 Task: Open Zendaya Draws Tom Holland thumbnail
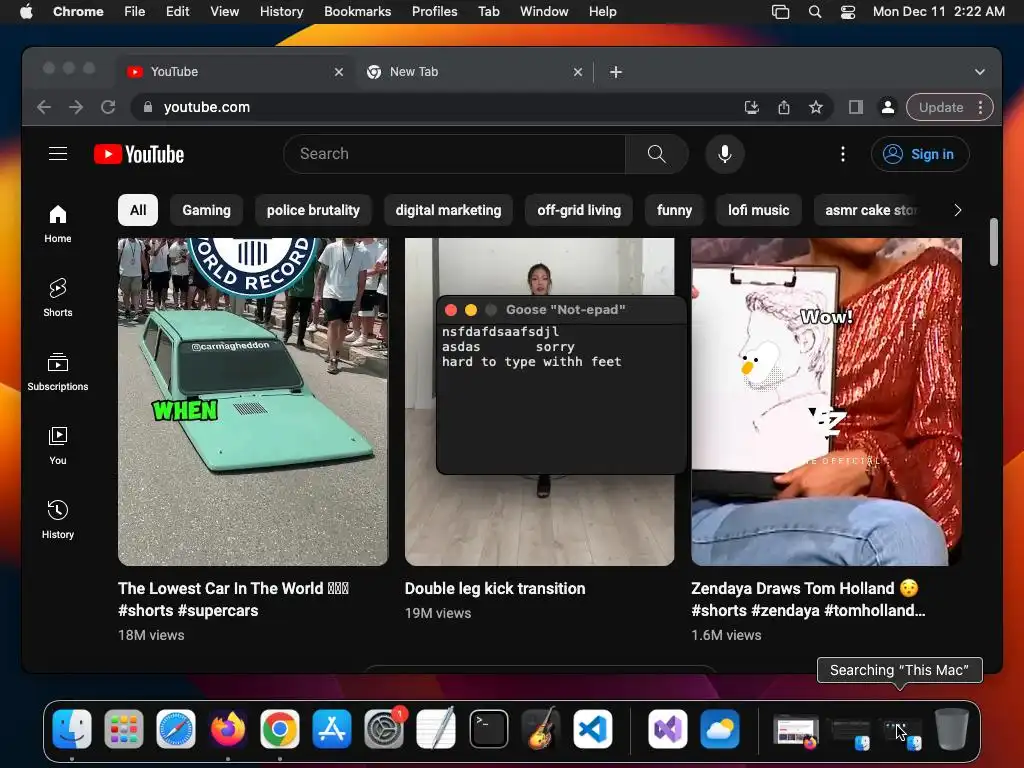click(x=826, y=402)
